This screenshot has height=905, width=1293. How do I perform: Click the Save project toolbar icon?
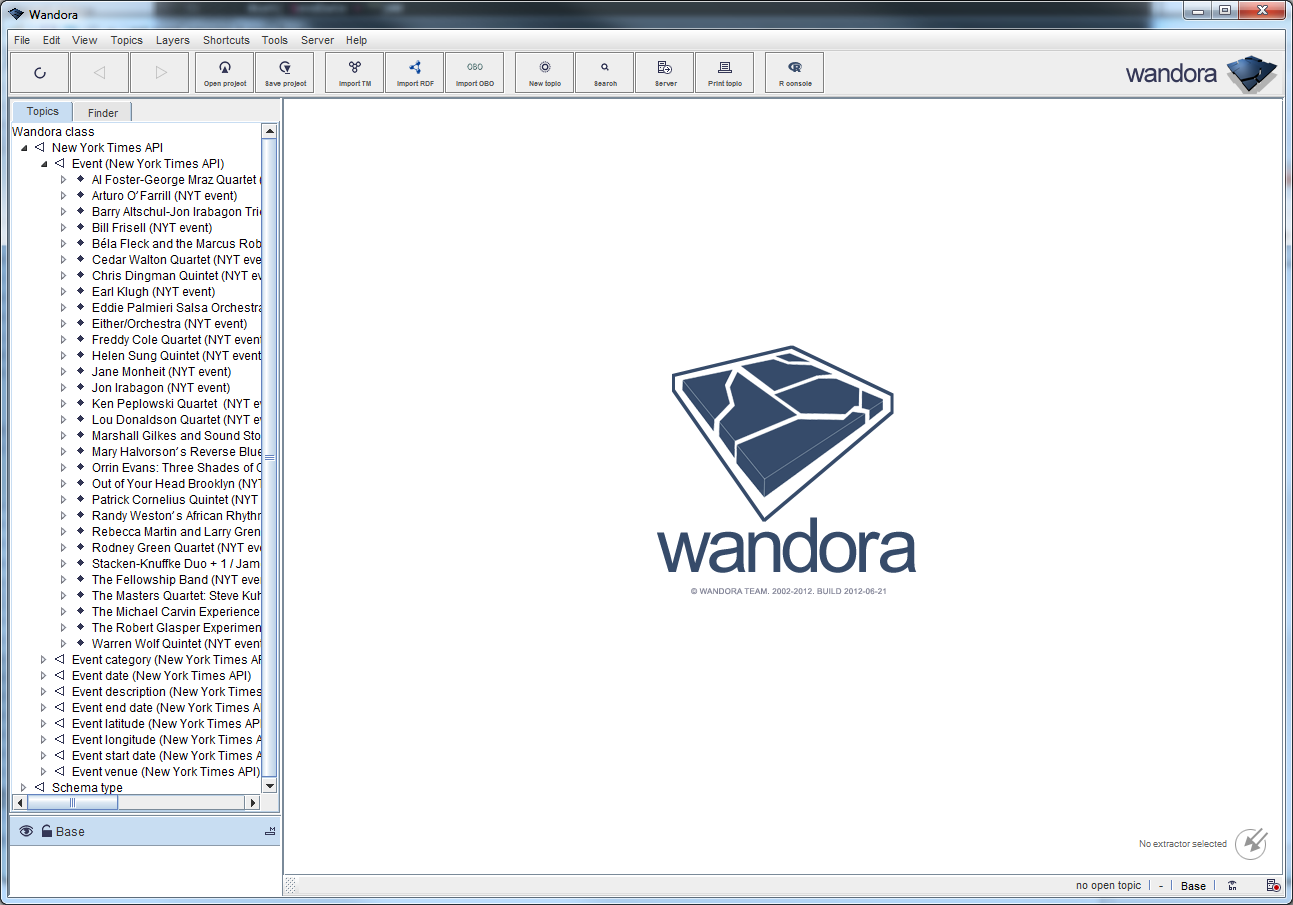[x=285, y=72]
